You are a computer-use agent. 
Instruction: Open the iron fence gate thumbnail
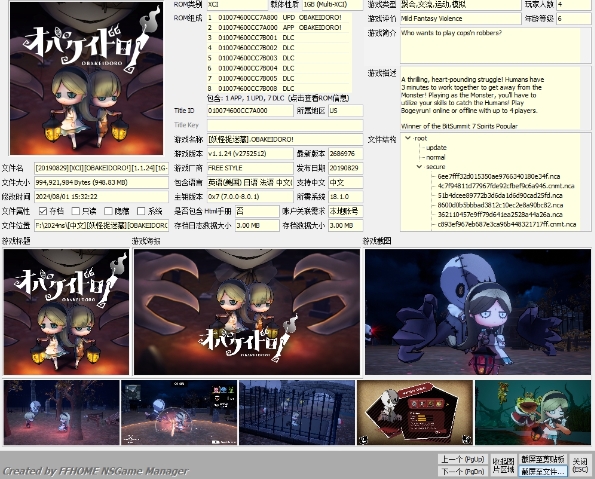click(297, 413)
